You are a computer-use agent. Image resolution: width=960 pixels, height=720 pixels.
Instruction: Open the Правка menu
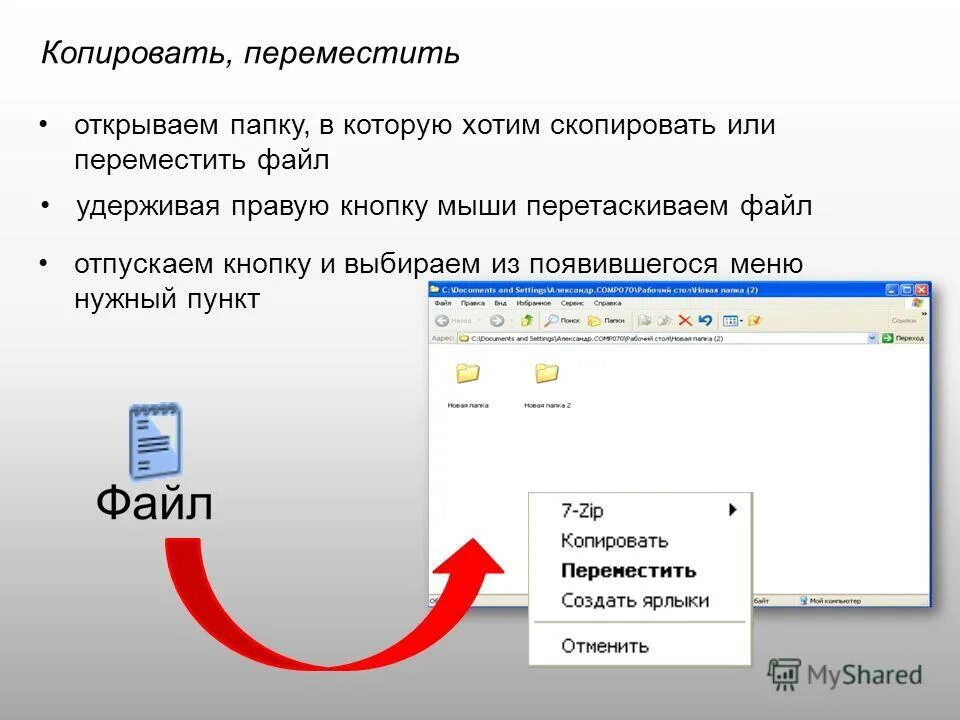point(473,303)
